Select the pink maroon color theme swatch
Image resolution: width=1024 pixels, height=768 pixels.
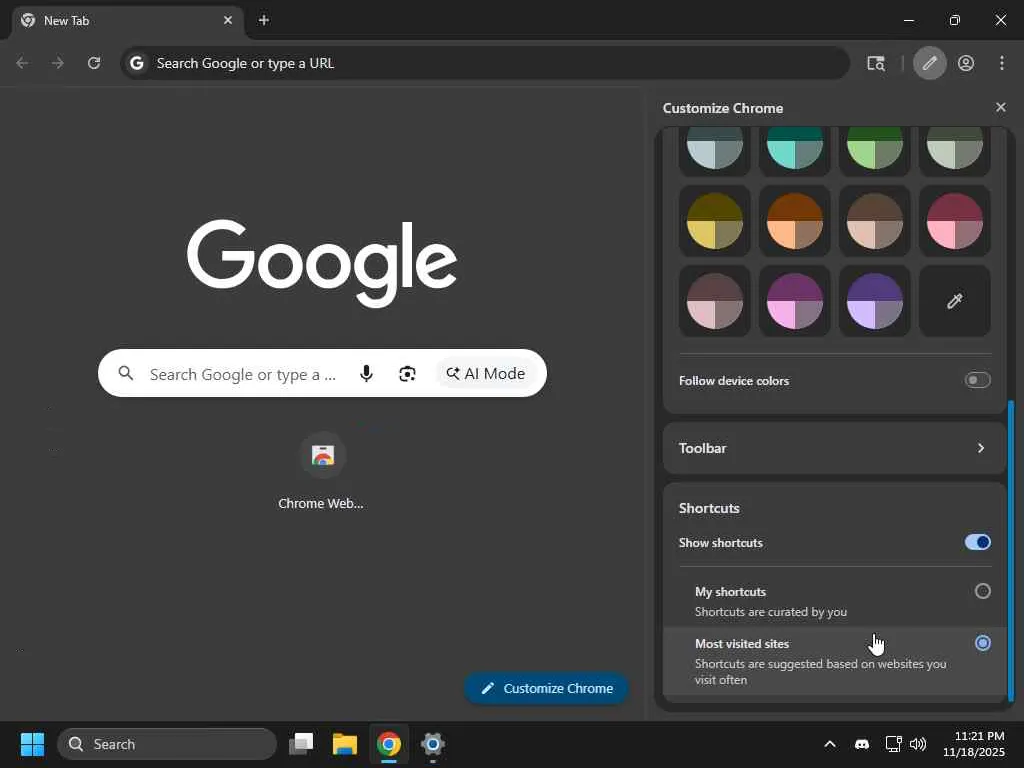click(x=954, y=221)
